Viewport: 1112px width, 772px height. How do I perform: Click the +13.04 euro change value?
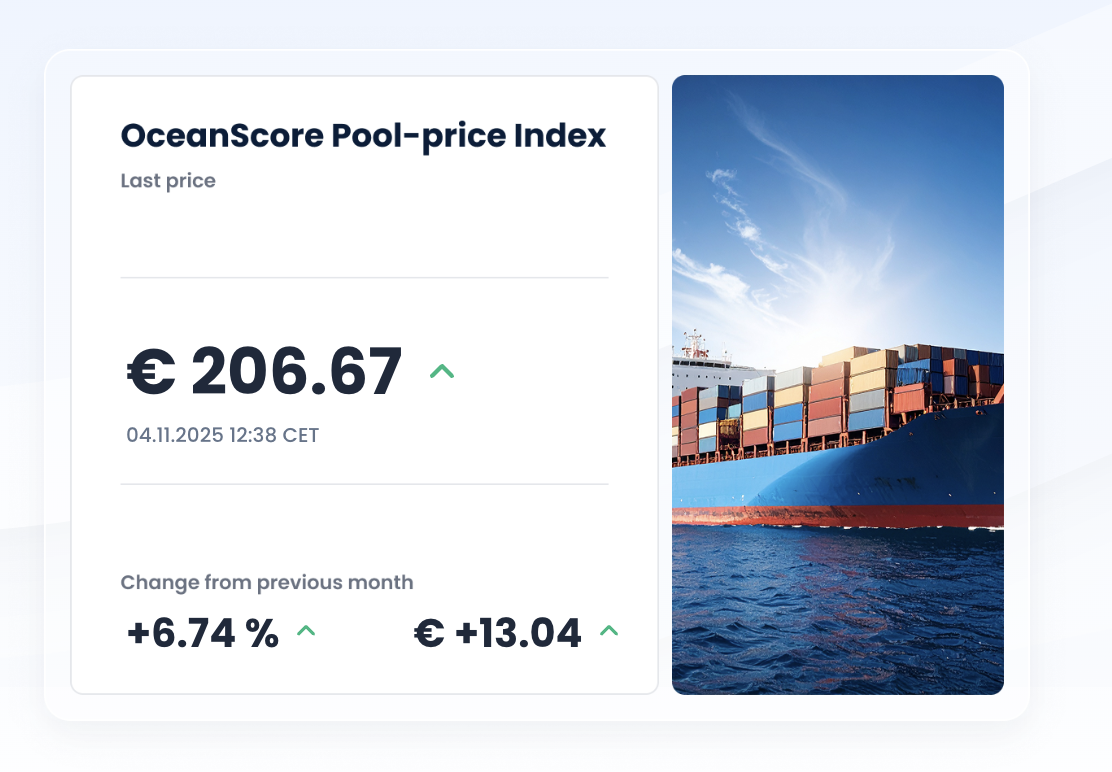(x=518, y=633)
